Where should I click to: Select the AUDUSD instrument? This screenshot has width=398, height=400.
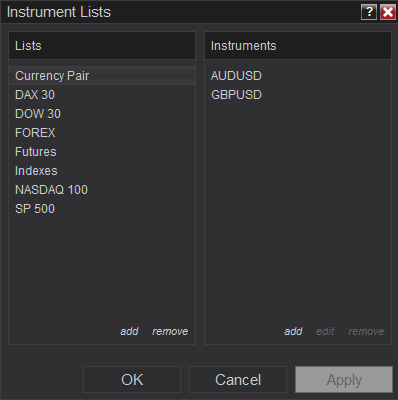tap(298, 76)
